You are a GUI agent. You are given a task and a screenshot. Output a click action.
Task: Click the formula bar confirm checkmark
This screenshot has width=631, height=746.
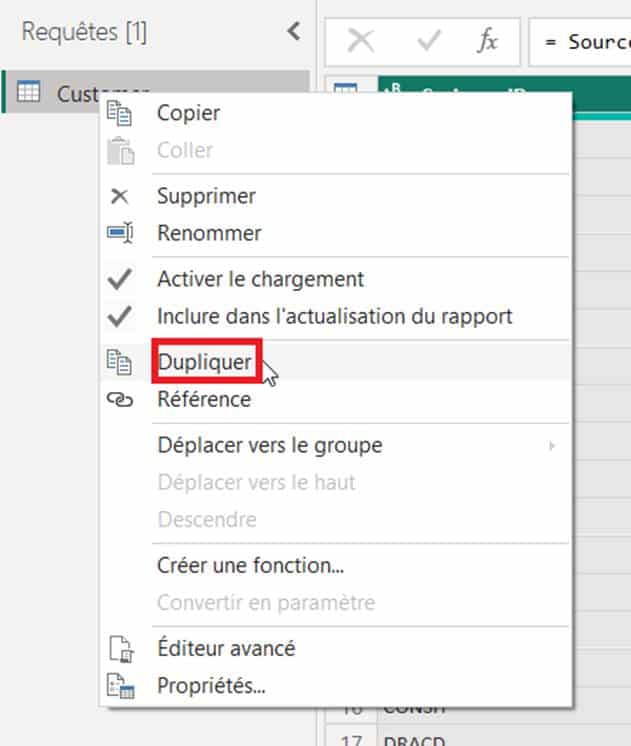pyautogui.click(x=426, y=41)
